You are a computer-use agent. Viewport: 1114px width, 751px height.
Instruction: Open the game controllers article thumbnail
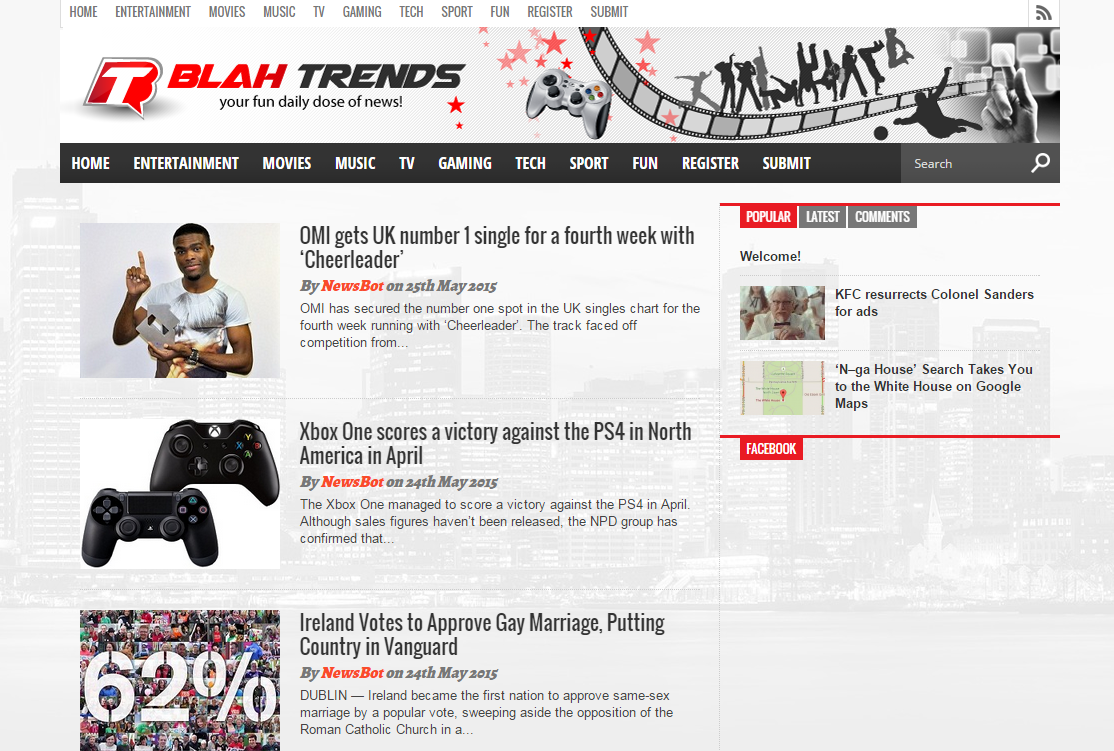180,494
